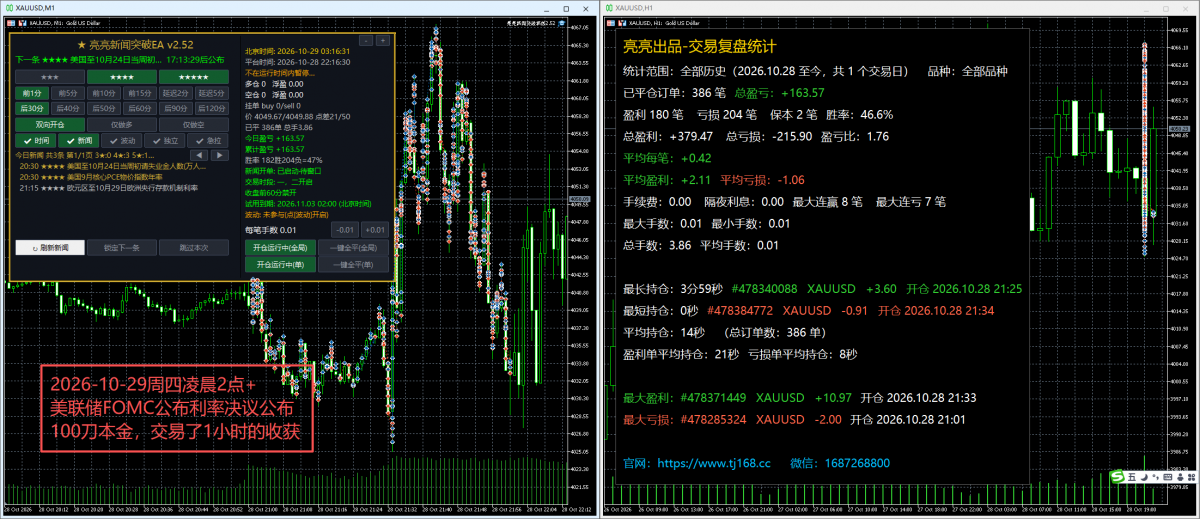Go to previous news page arrow
Screen dimensions: 1200x519
[199, 155]
